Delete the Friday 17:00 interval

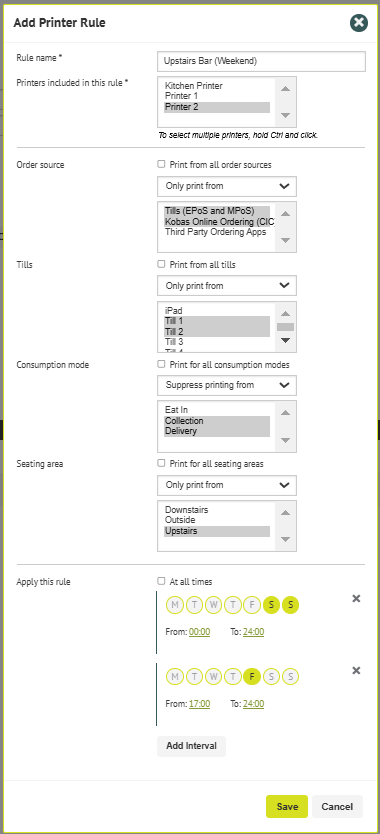[x=357, y=670]
